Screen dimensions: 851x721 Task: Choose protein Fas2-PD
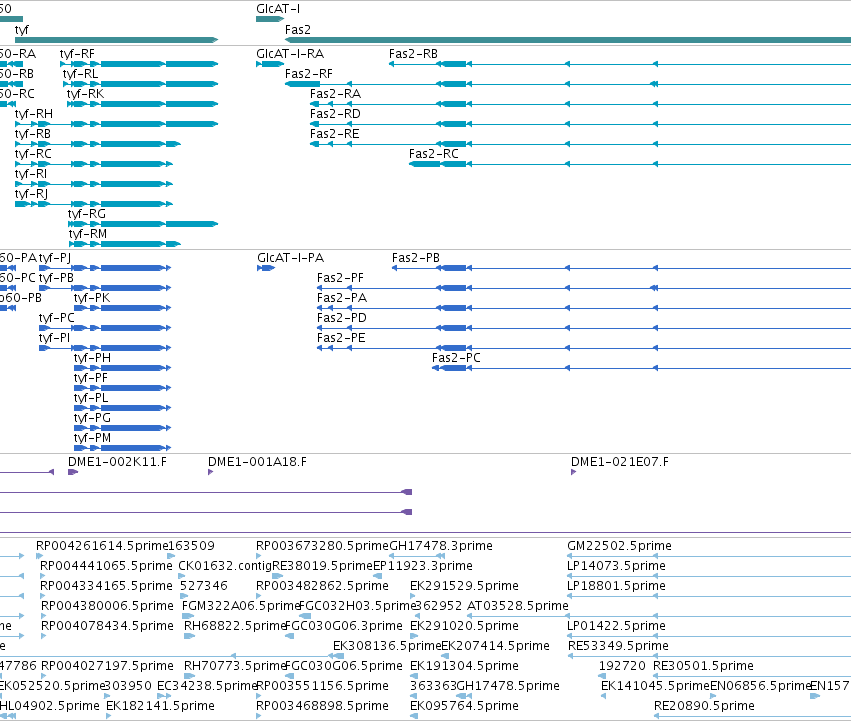584,328
